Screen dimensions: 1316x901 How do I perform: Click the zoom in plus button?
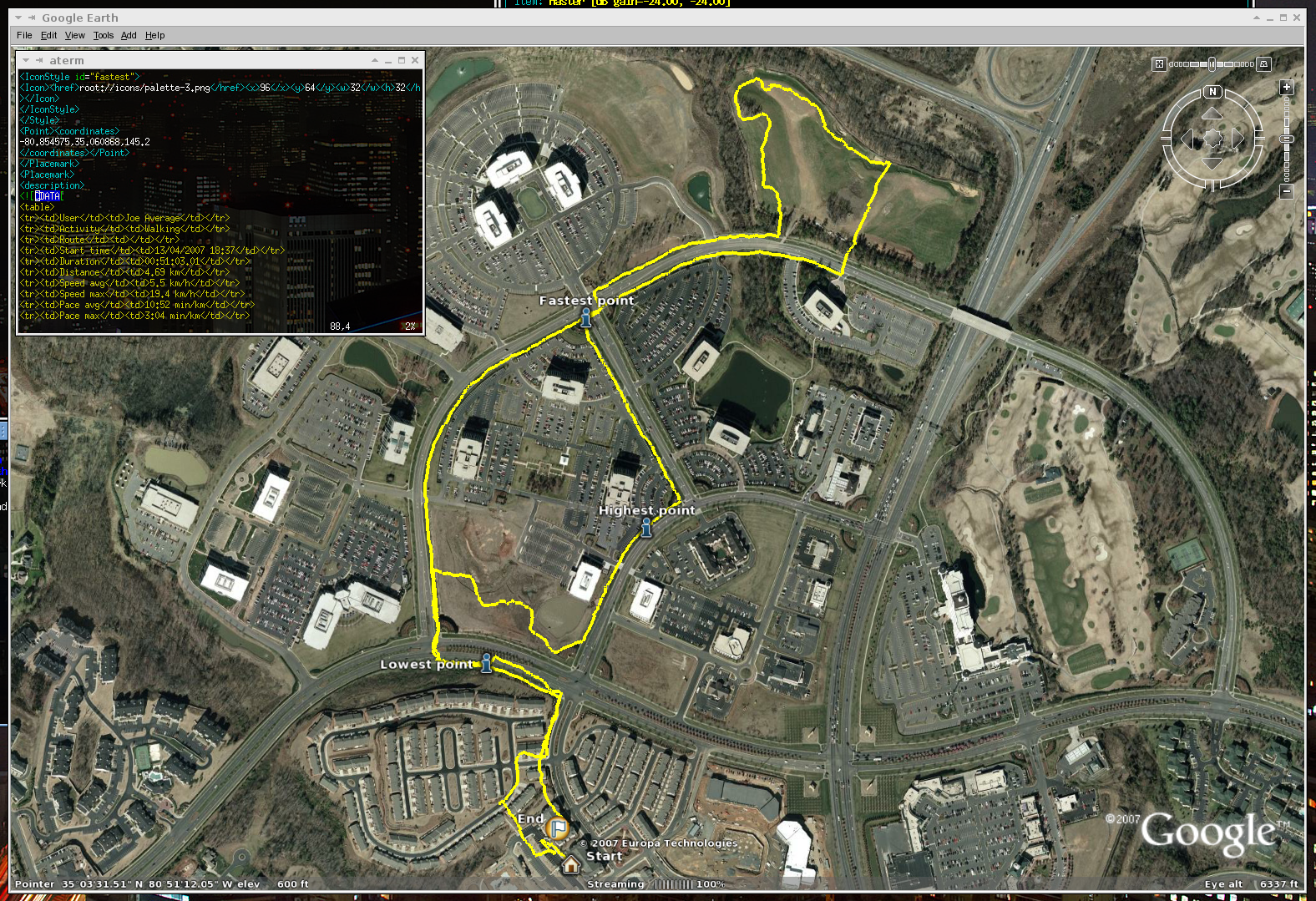[1287, 87]
